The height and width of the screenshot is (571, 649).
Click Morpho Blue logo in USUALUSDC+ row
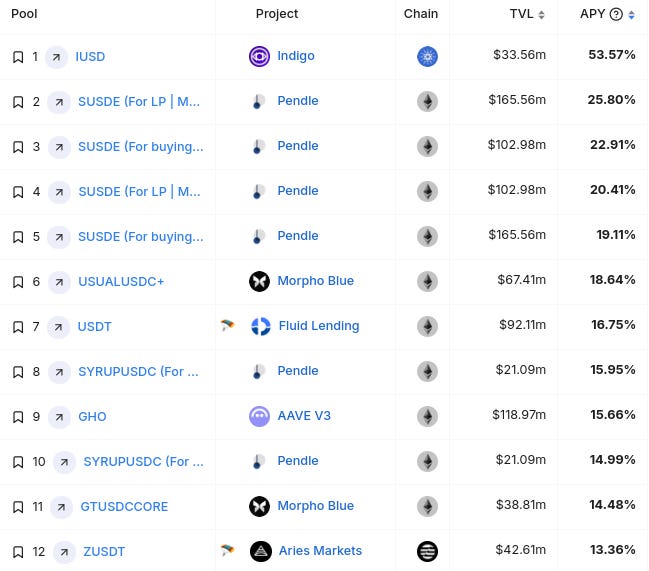coord(260,281)
